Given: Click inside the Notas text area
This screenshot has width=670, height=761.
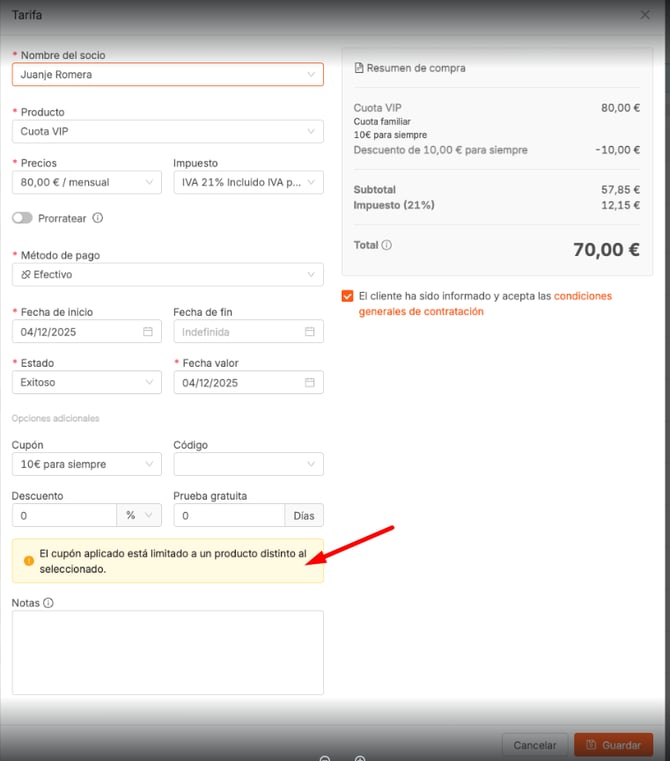Looking at the screenshot, I should (167, 652).
